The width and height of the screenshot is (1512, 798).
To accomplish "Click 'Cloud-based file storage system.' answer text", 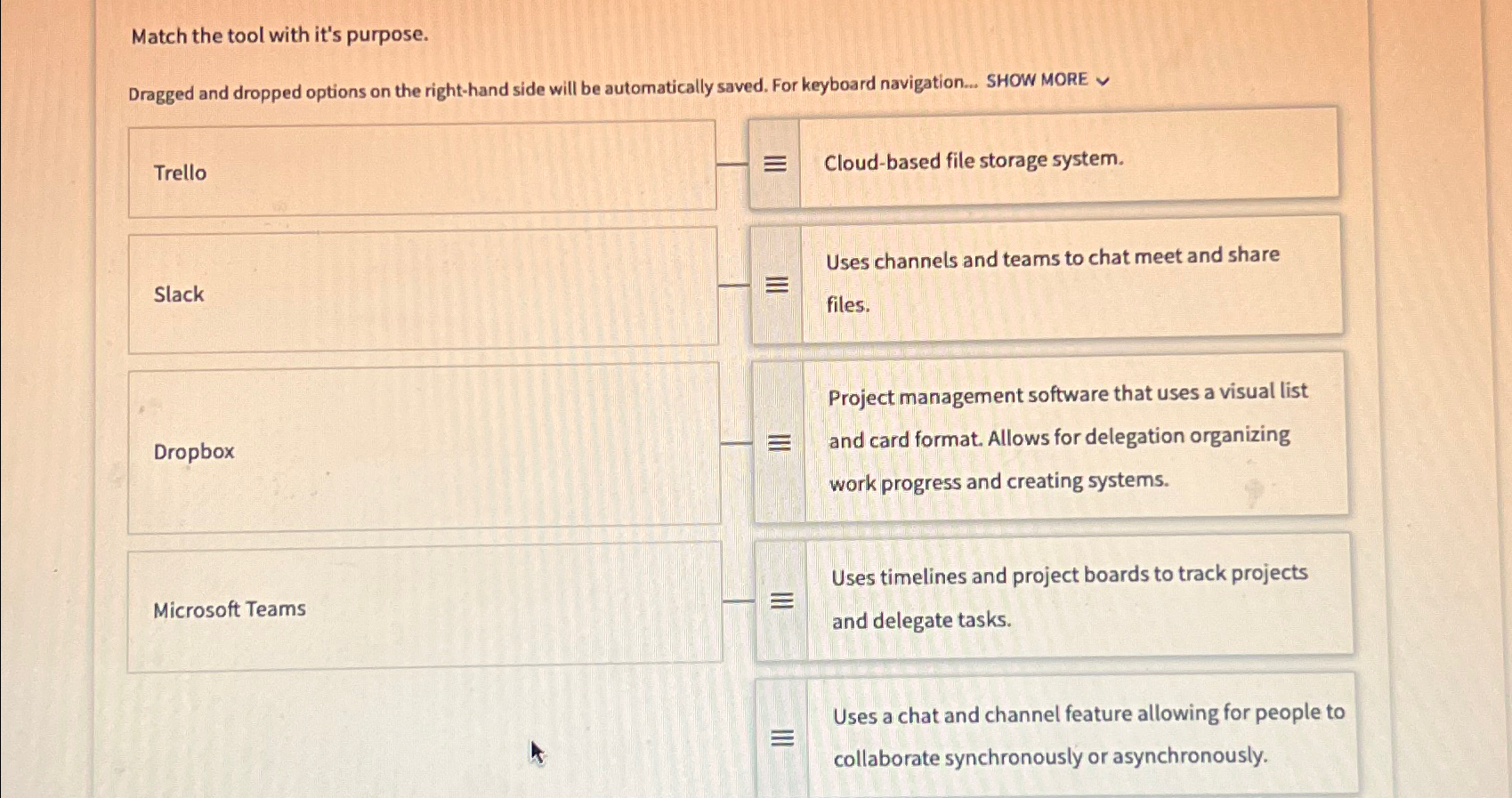I will pyautogui.click(x=974, y=161).
